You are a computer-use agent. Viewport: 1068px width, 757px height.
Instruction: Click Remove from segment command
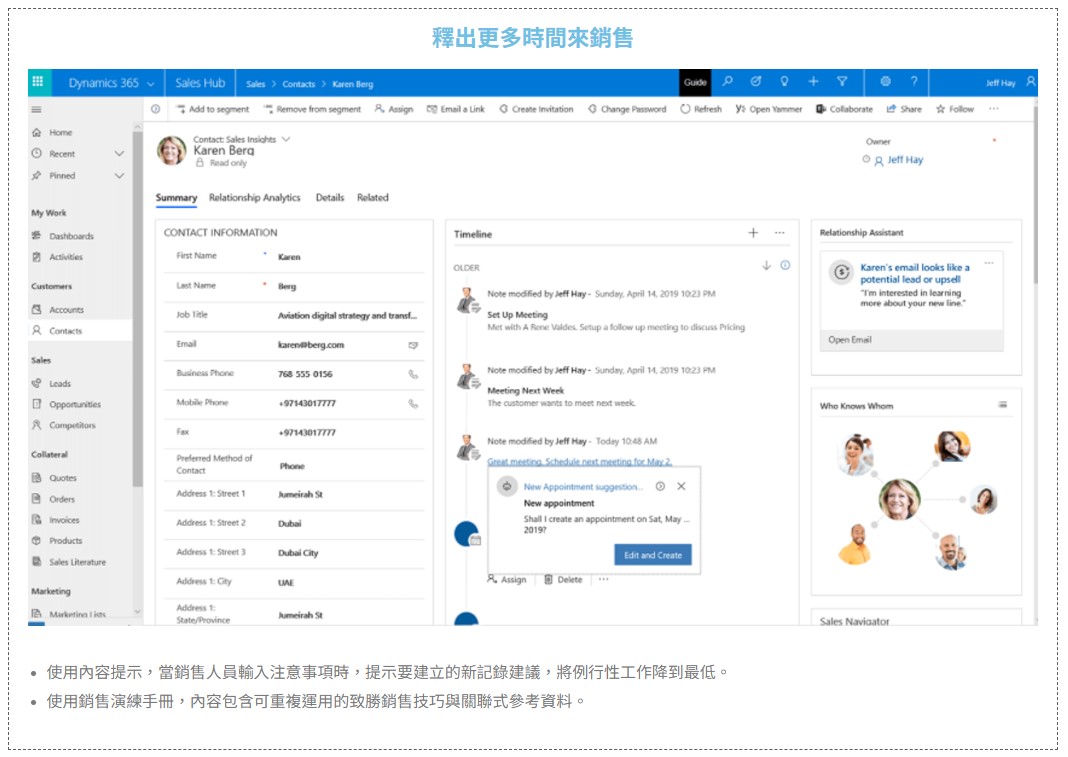coord(312,109)
